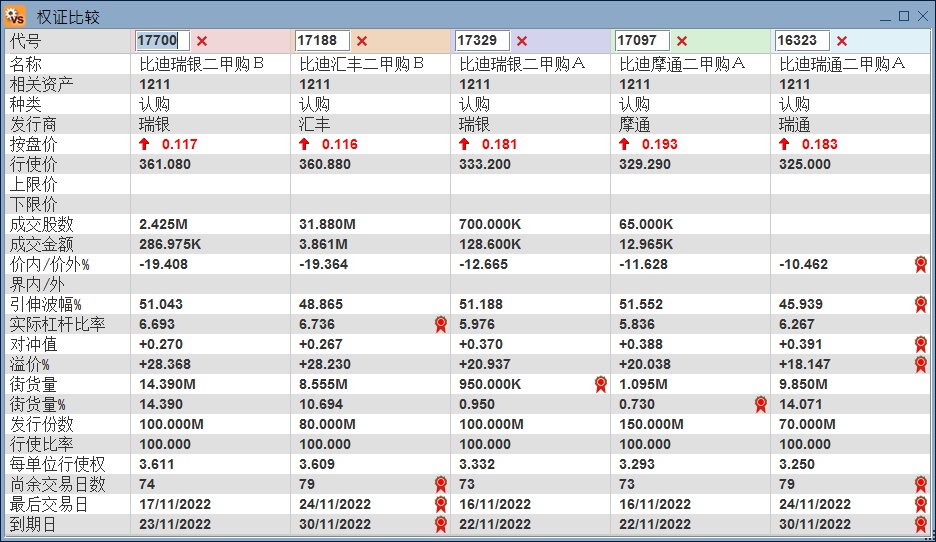
Task: Click red ribbon badge next to -10.462
Action: tap(920, 264)
